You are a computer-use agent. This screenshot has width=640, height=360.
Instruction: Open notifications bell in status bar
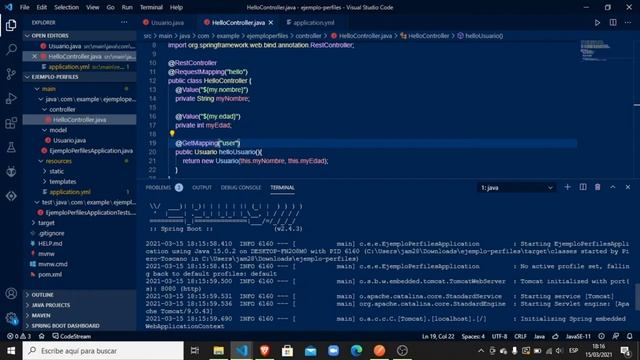point(629,336)
